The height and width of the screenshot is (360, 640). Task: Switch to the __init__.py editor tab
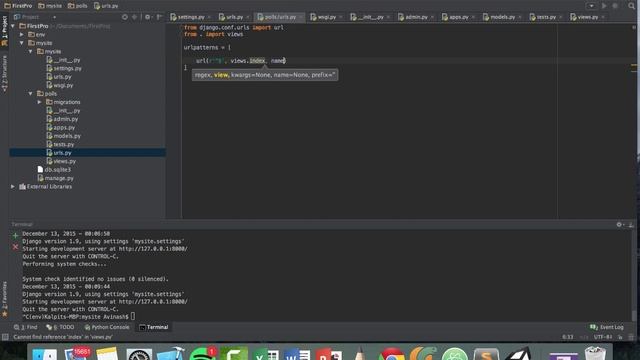[x=370, y=17]
